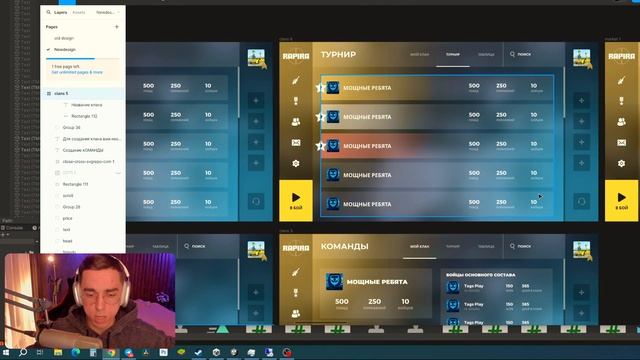
Task: Click the RAPIRA logo in the far-right frame
Action: pos(622,56)
